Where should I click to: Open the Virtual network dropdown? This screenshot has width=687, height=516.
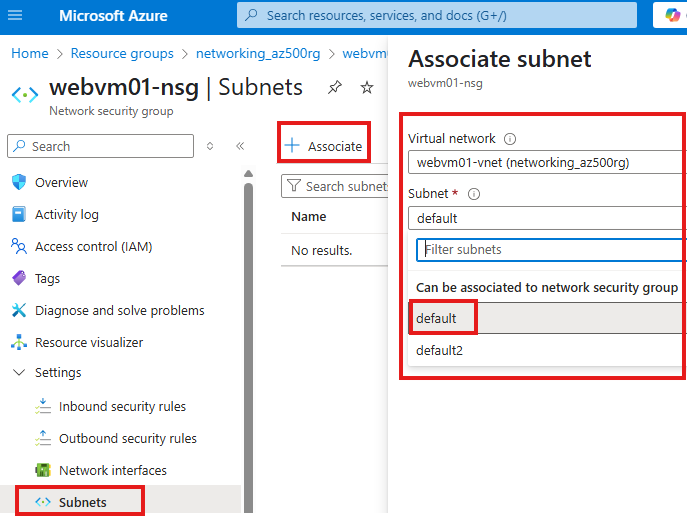pos(547,163)
